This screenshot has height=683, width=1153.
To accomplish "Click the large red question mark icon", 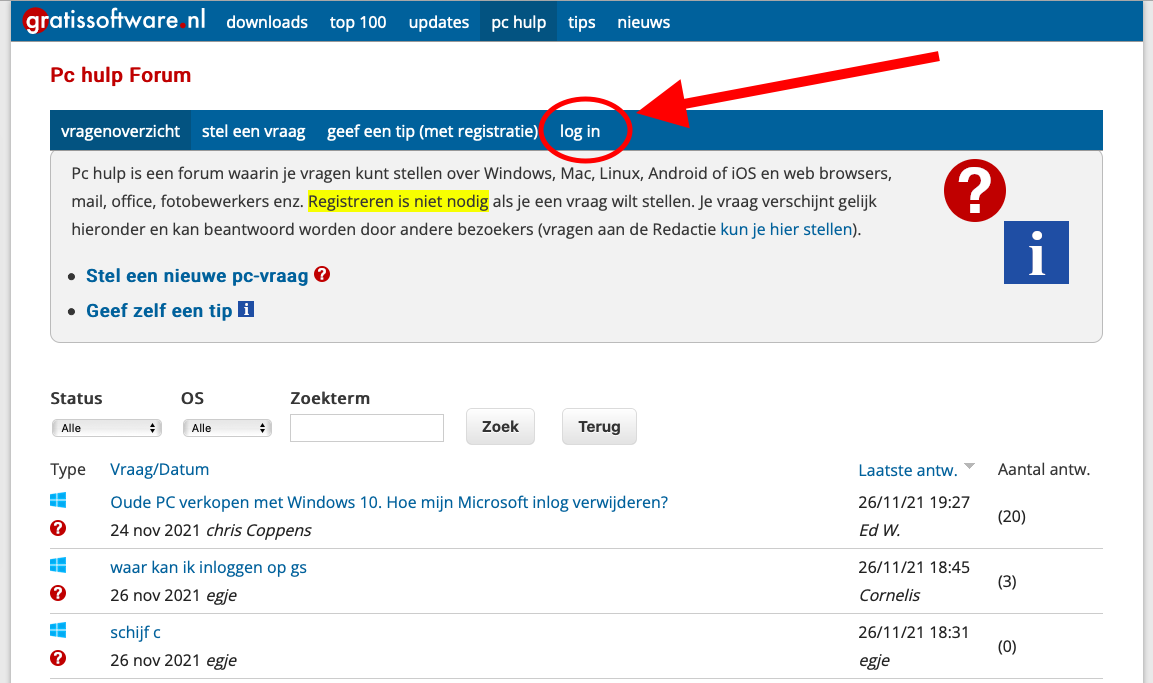I will tap(974, 189).
